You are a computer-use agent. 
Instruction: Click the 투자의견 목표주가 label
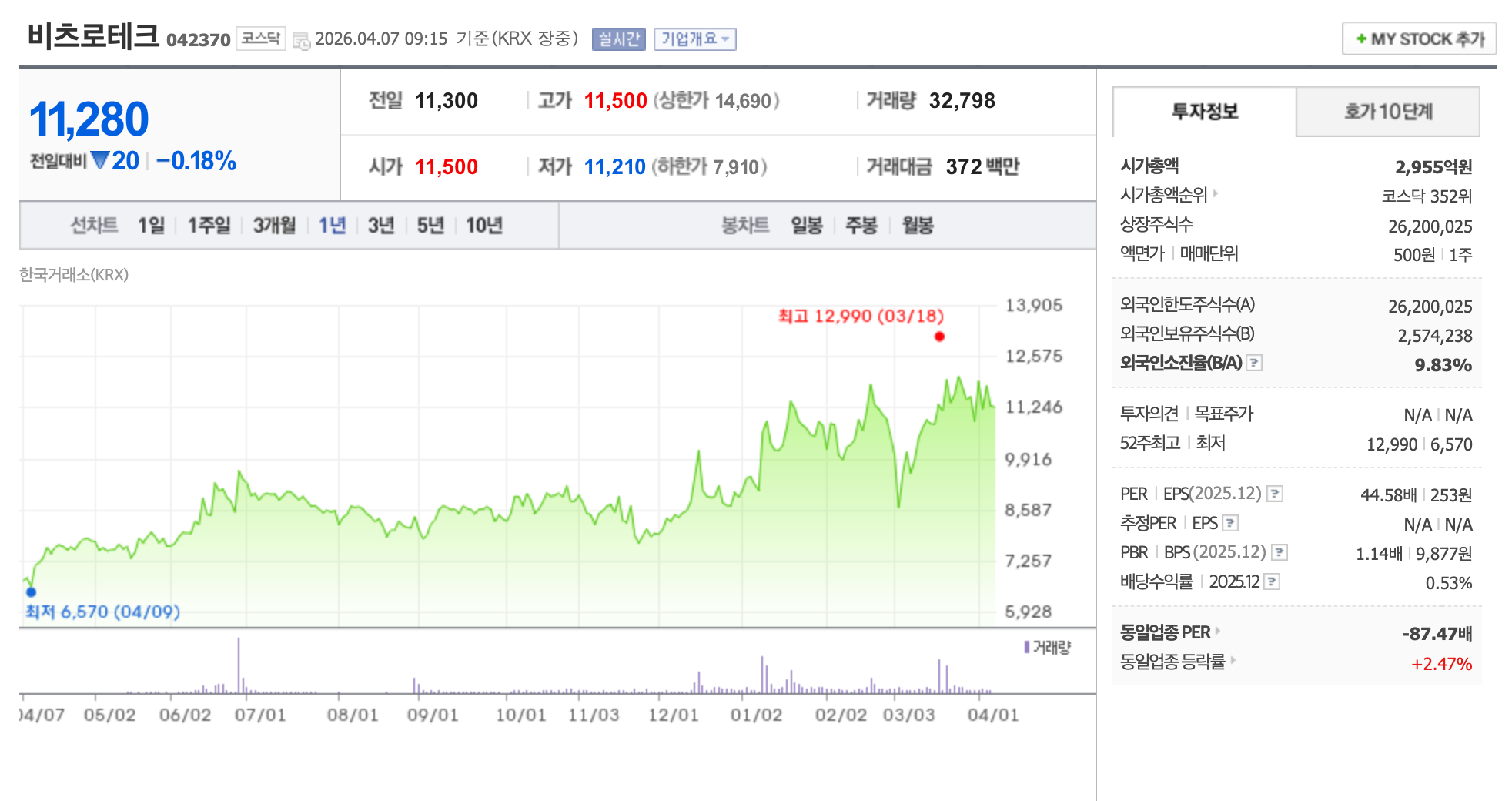pyautogui.click(x=1186, y=414)
